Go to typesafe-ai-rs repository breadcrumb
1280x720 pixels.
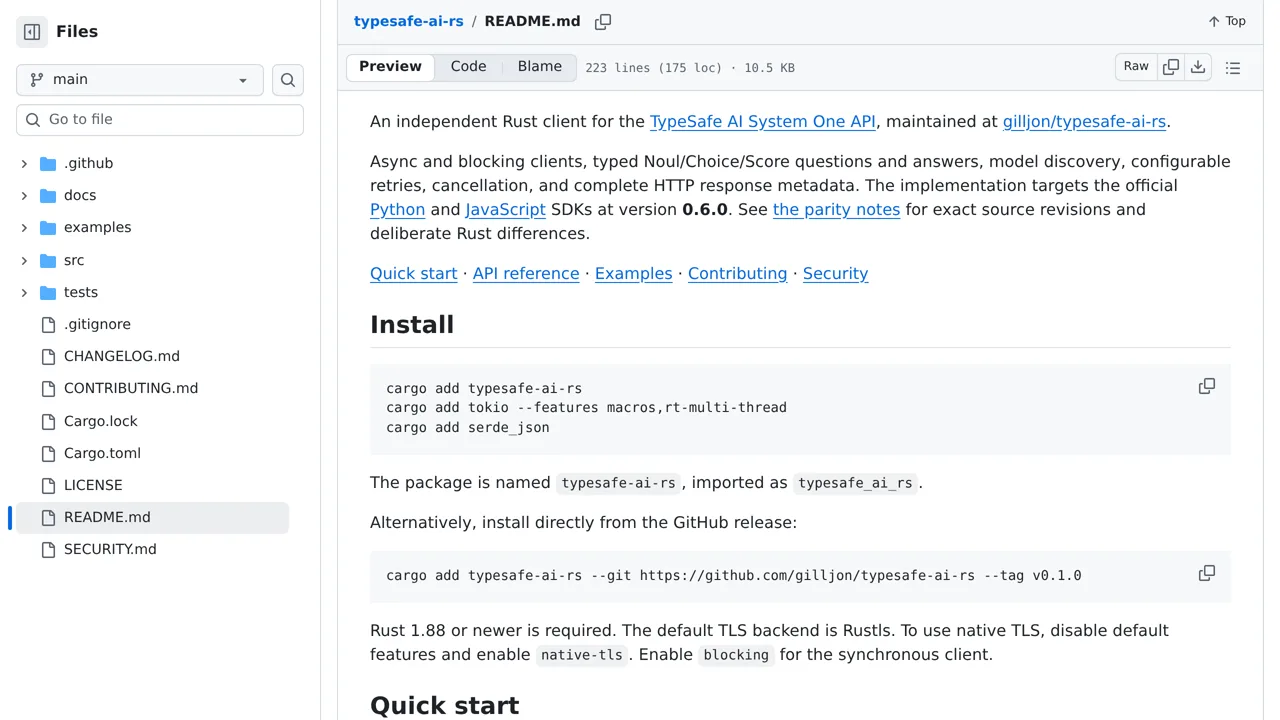coord(409,21)
